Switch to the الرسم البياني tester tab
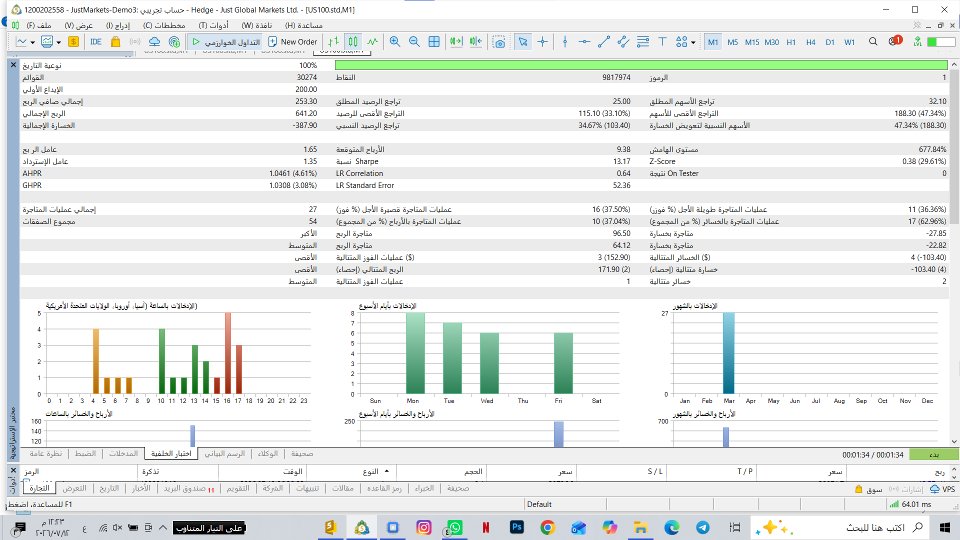This screenshot has width=960, height=540. click(x=225, y=454)
